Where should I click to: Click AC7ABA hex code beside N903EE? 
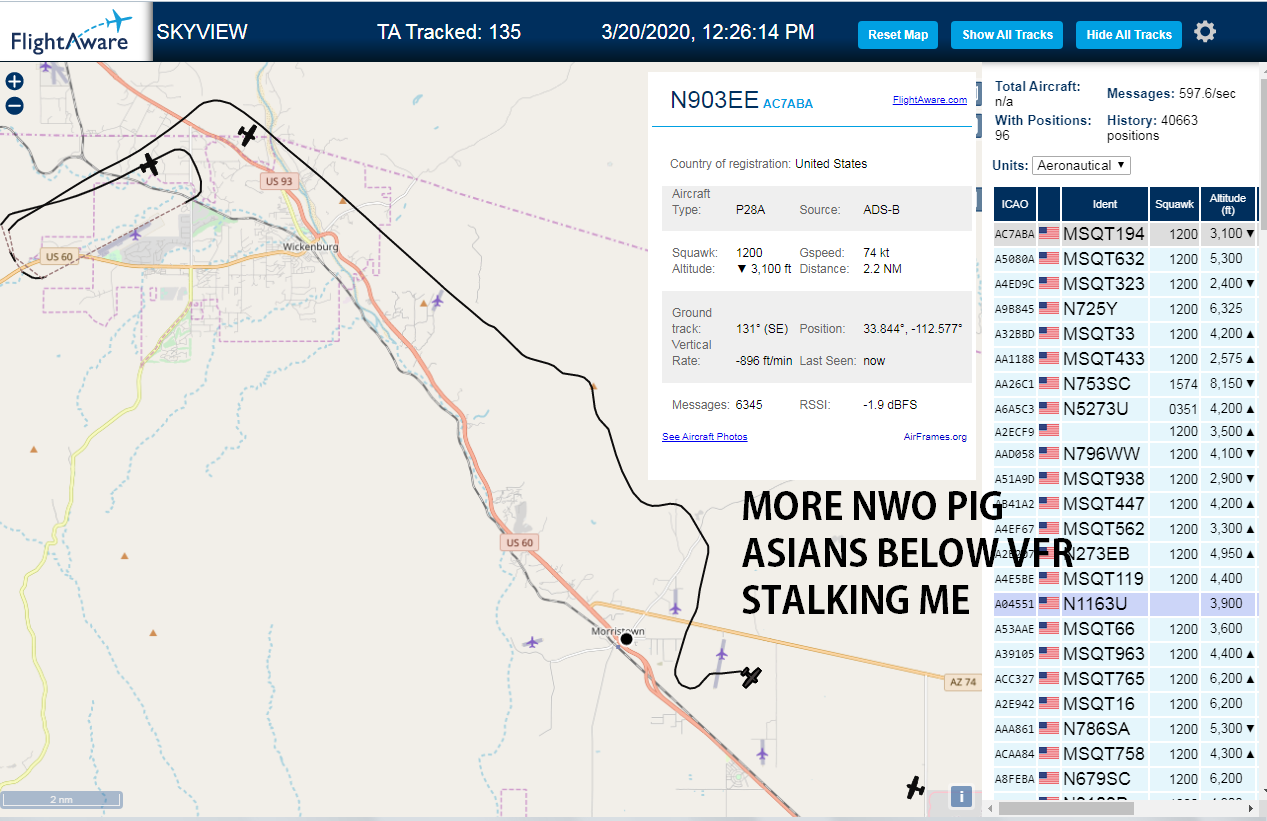(788, 103)
